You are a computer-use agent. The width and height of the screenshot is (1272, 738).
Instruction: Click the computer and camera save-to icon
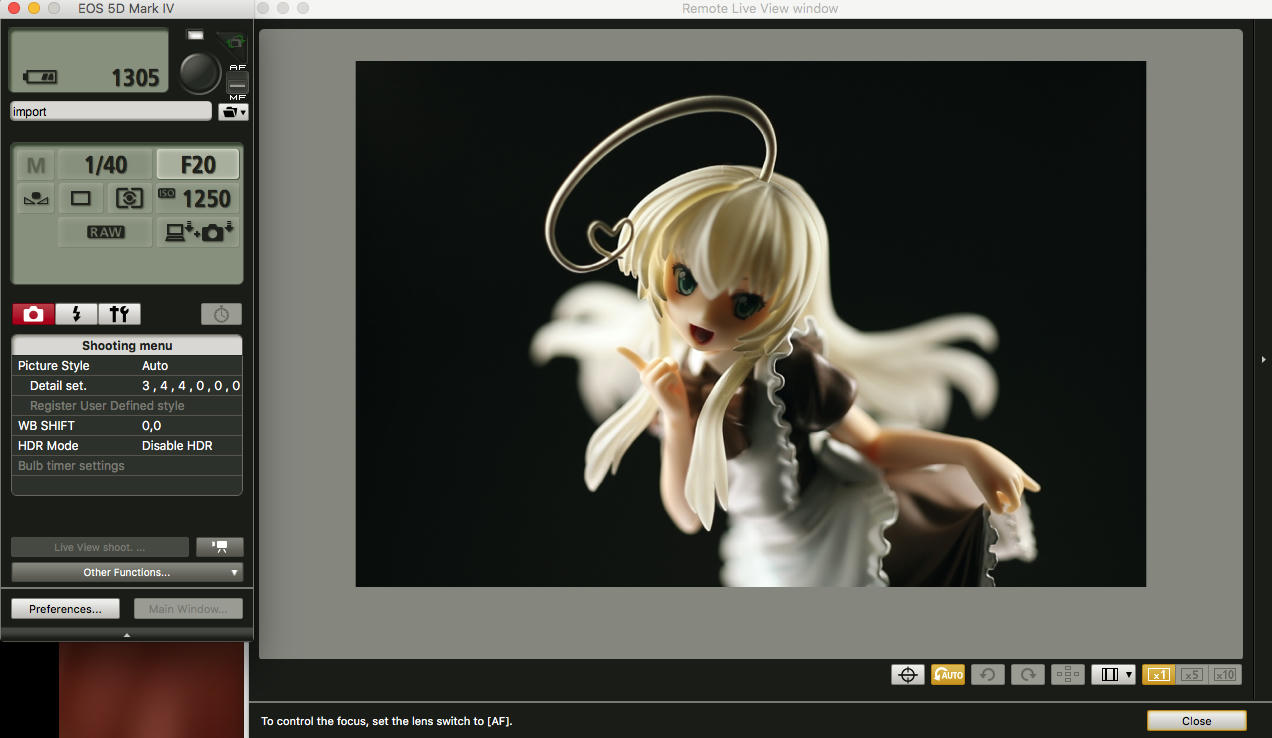[198, 232]
